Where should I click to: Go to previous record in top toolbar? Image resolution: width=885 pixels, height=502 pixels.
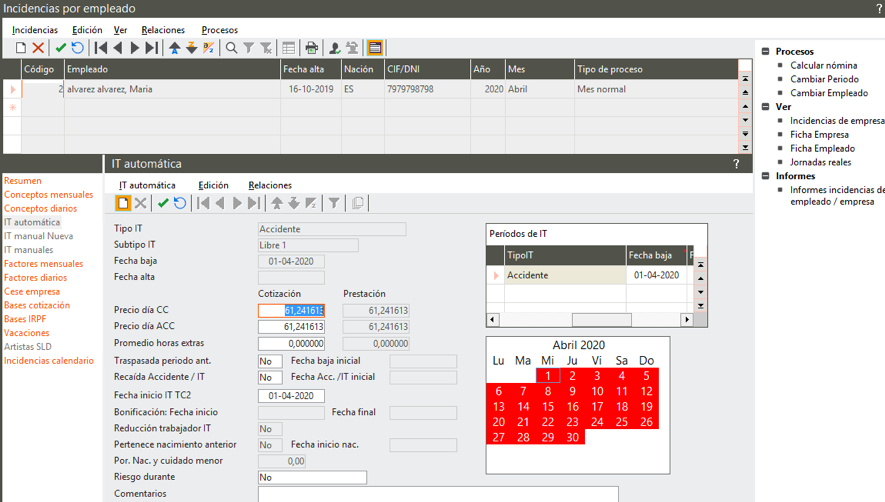pyautogui.click(x=118, y=48)
